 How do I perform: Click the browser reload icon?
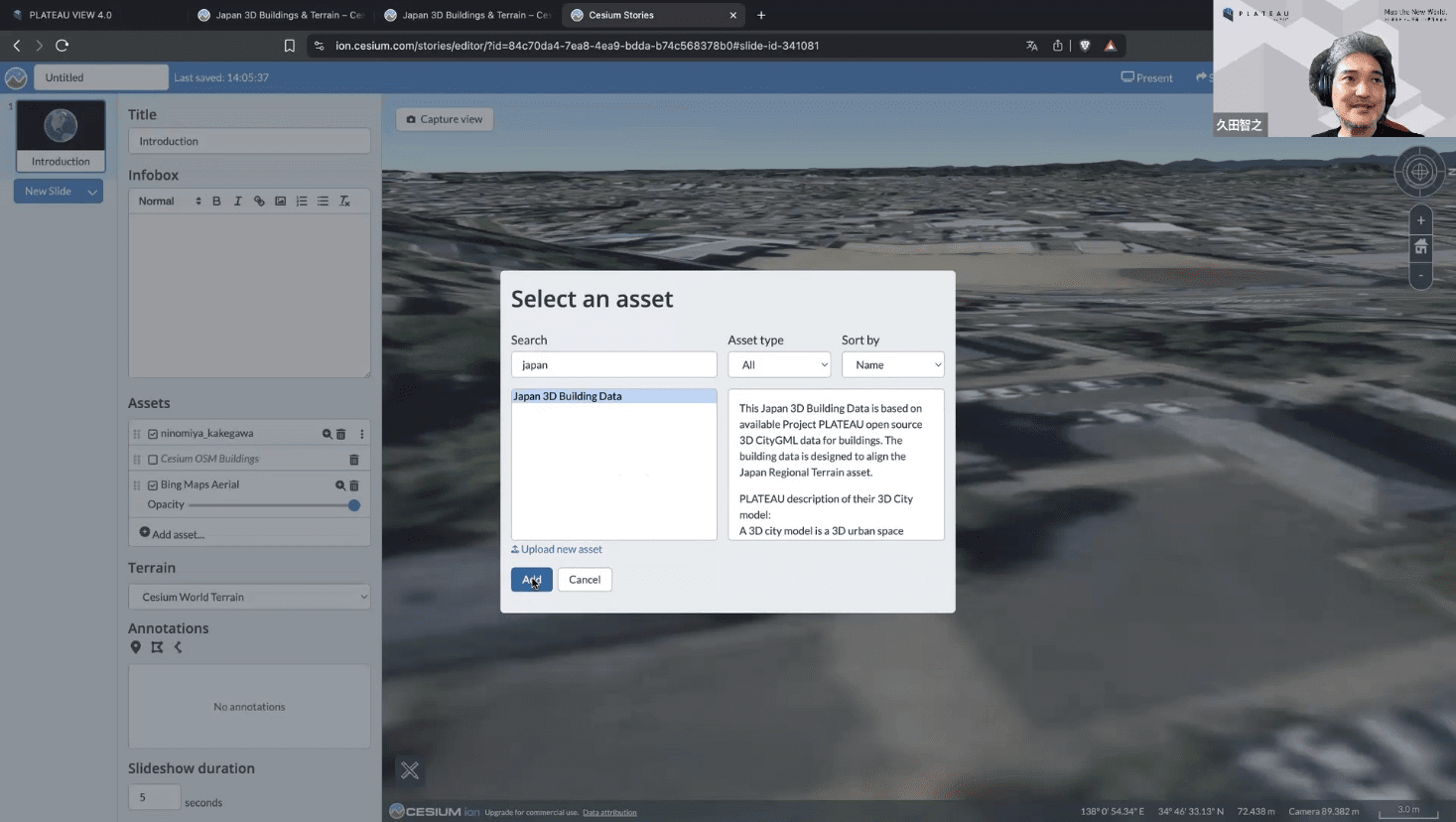pos(62,46)
